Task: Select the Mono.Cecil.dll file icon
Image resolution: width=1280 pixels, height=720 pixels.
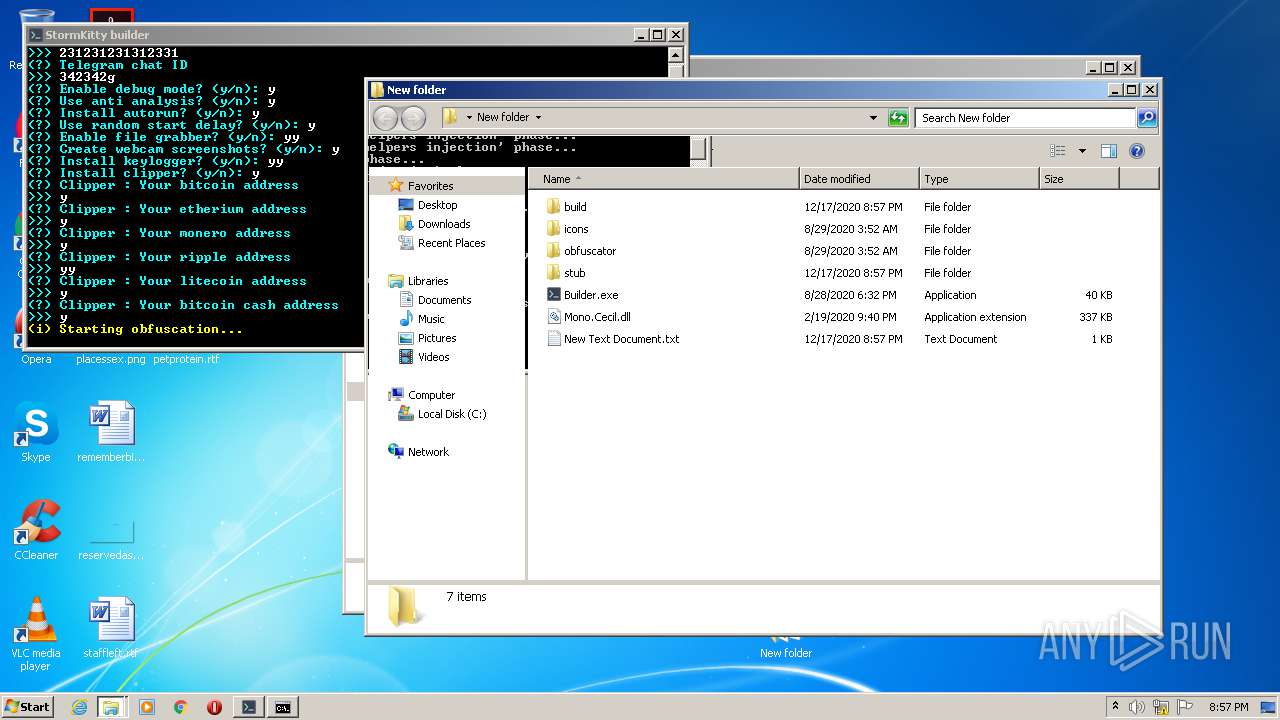Action: (554, 317)
